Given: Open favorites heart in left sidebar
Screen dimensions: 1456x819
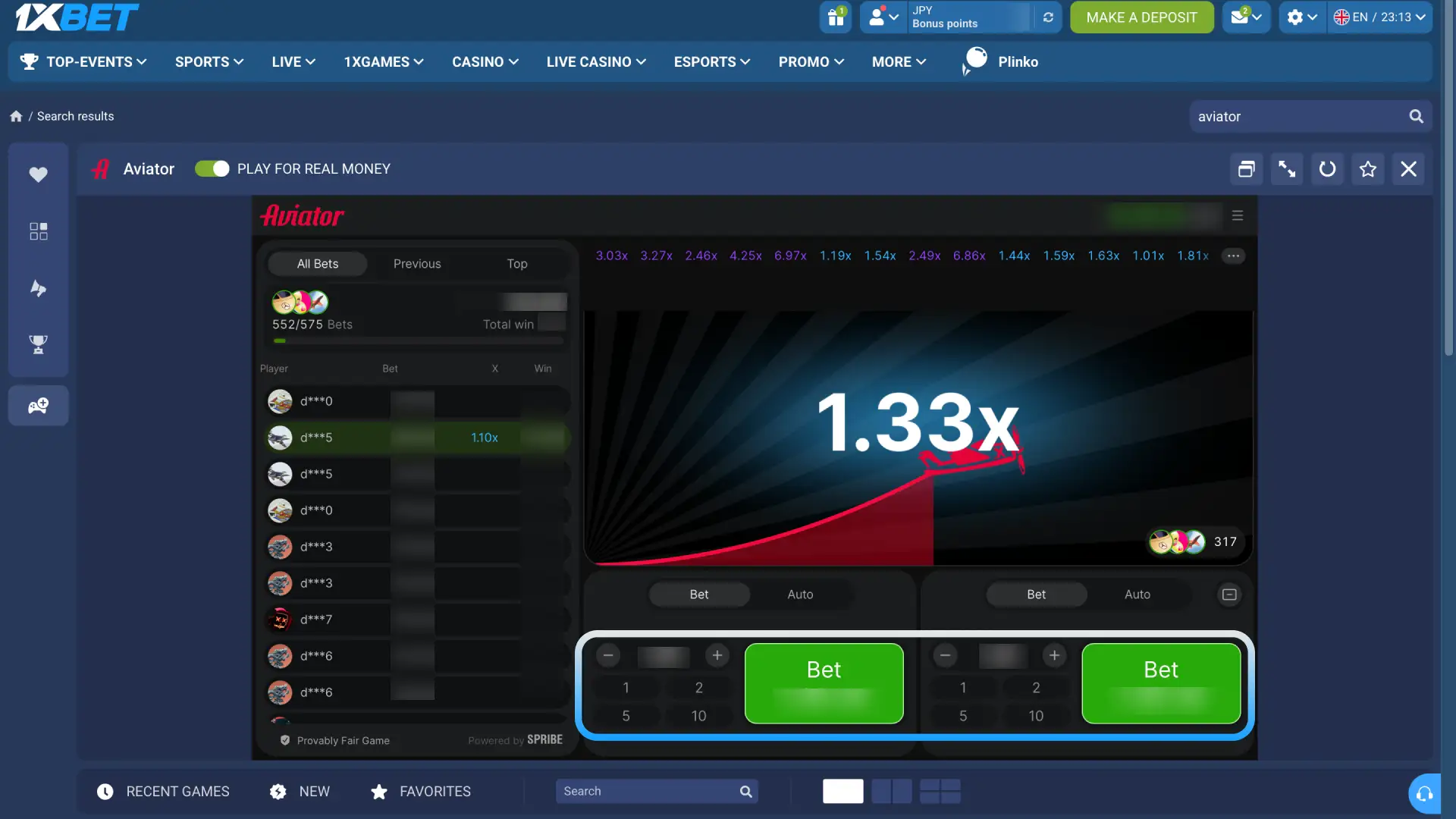Looking at the screenshot, I should pos(38,174).
